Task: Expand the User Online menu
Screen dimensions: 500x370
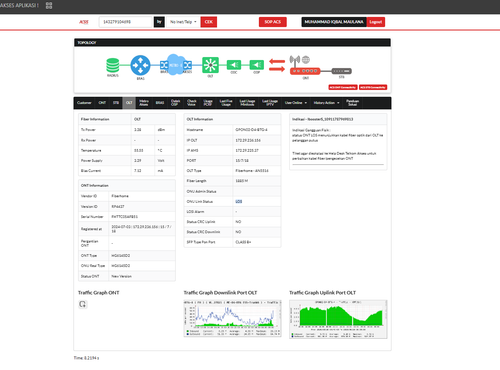Action: coord(296,103)
